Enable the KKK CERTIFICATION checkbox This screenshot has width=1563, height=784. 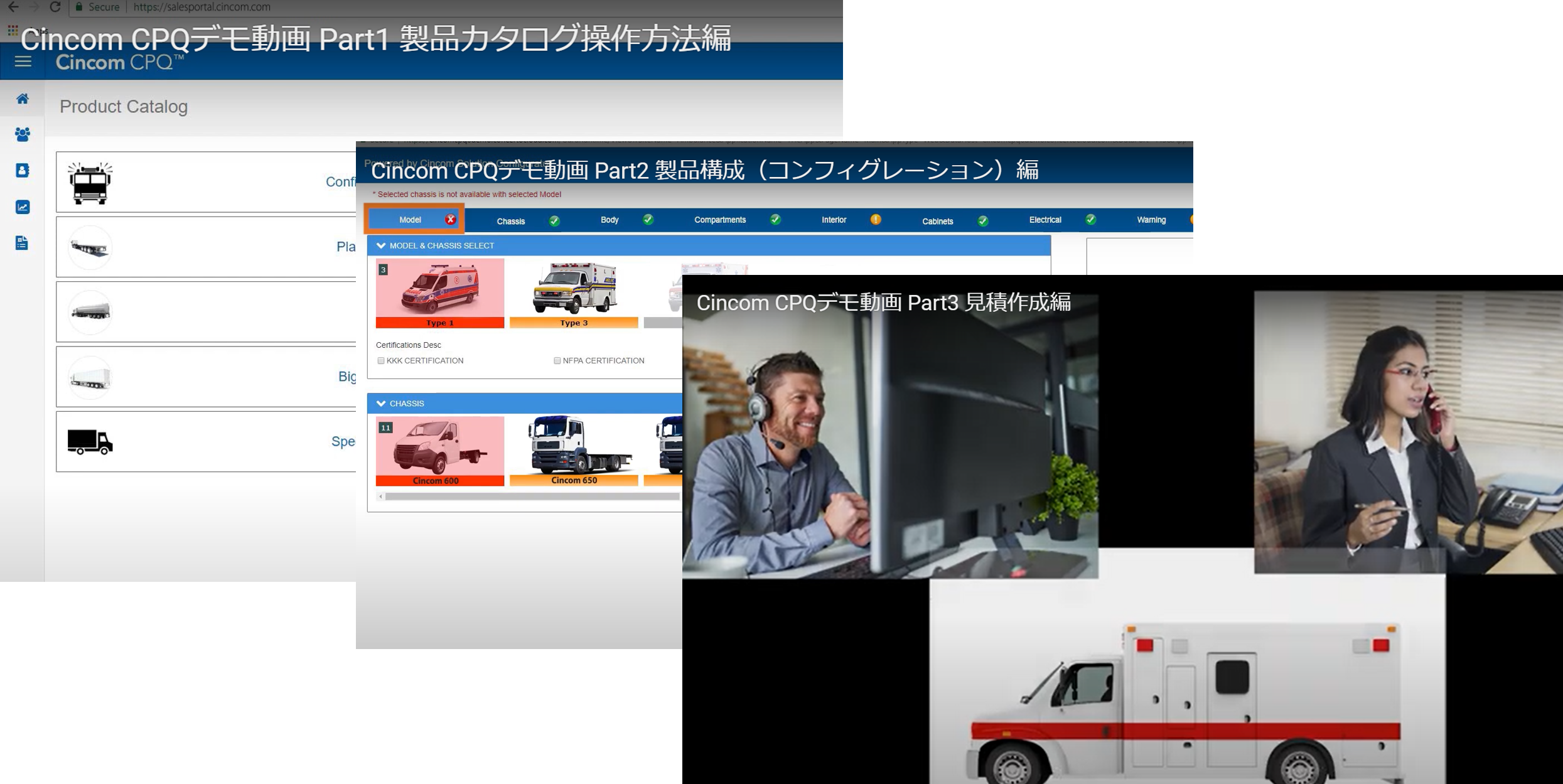click(x=381, y=360)
